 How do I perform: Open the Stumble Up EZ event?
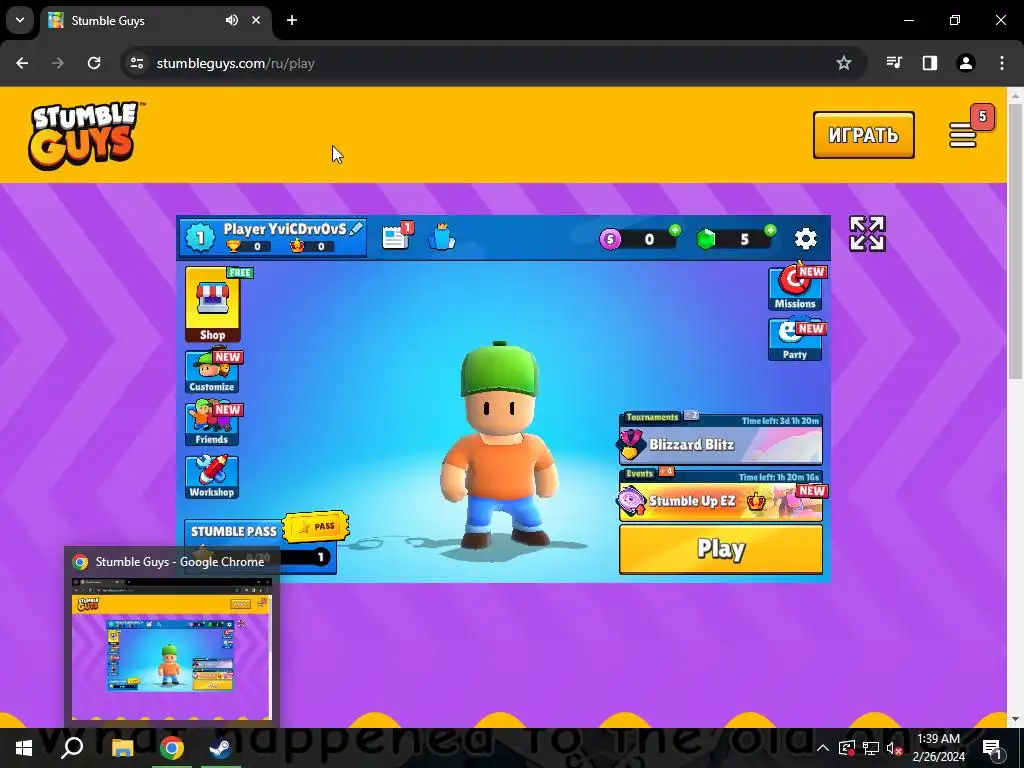(721, 501)
